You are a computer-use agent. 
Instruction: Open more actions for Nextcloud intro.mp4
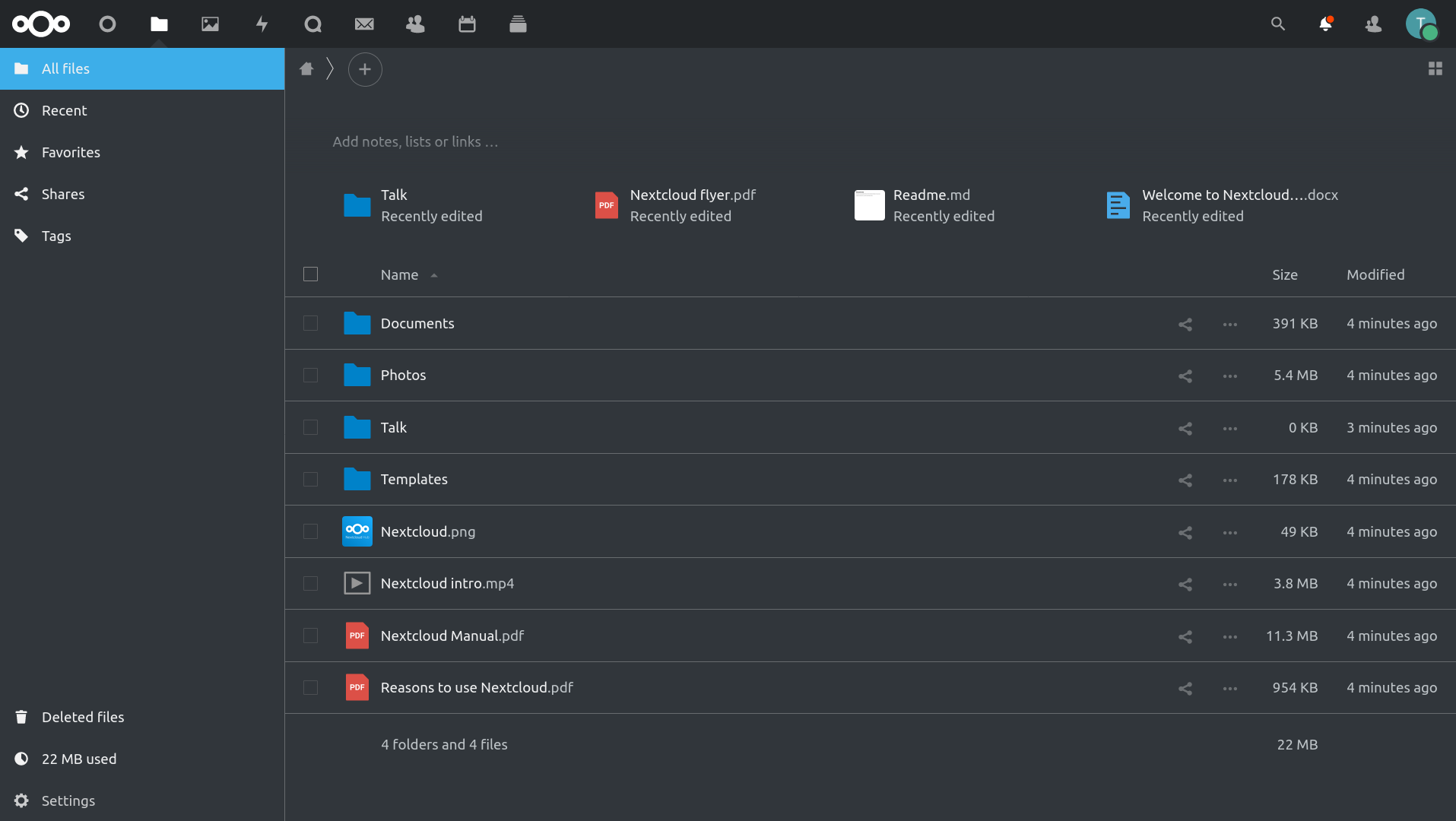point(1229,584)
